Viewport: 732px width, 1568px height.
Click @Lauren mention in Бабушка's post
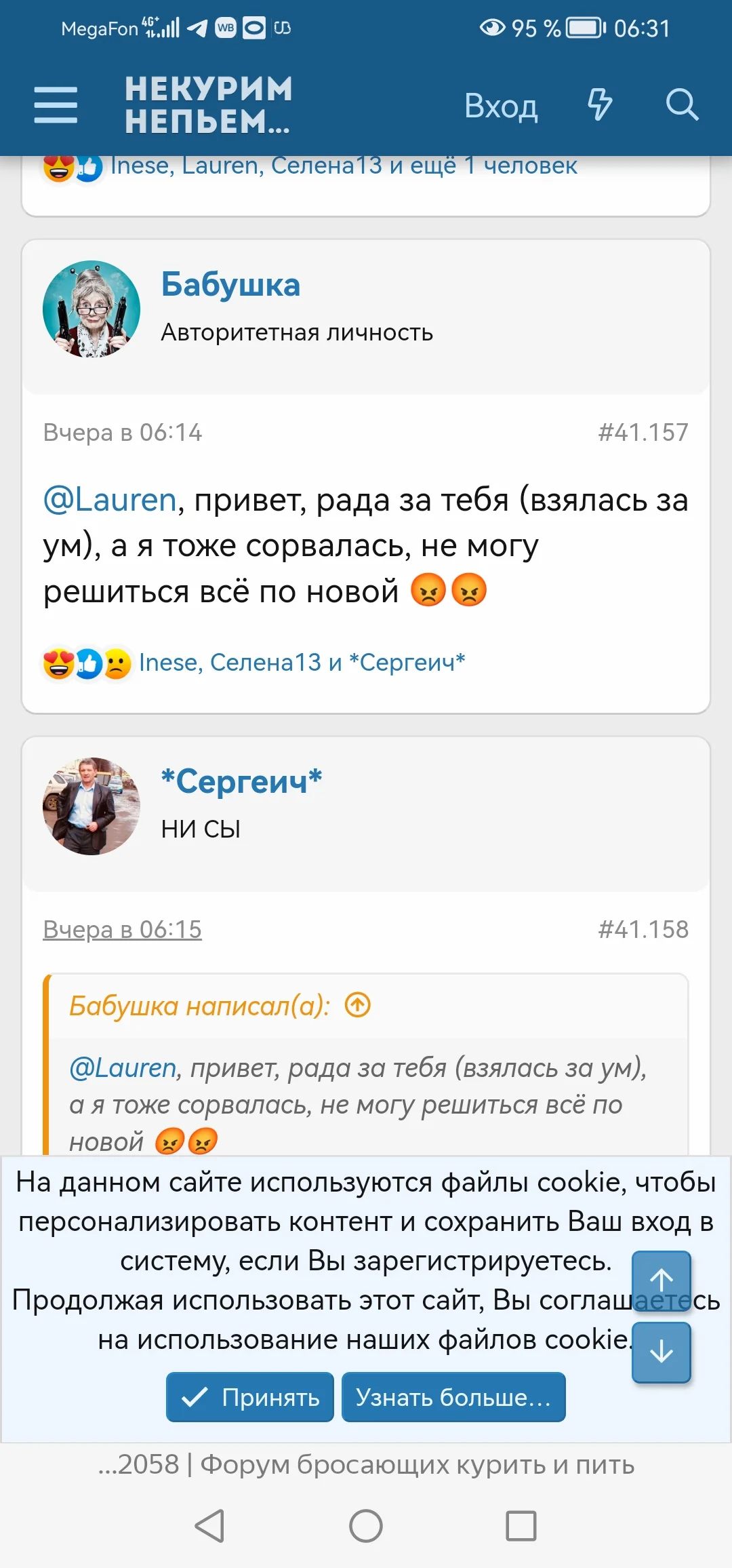click(x=110, y=501)
